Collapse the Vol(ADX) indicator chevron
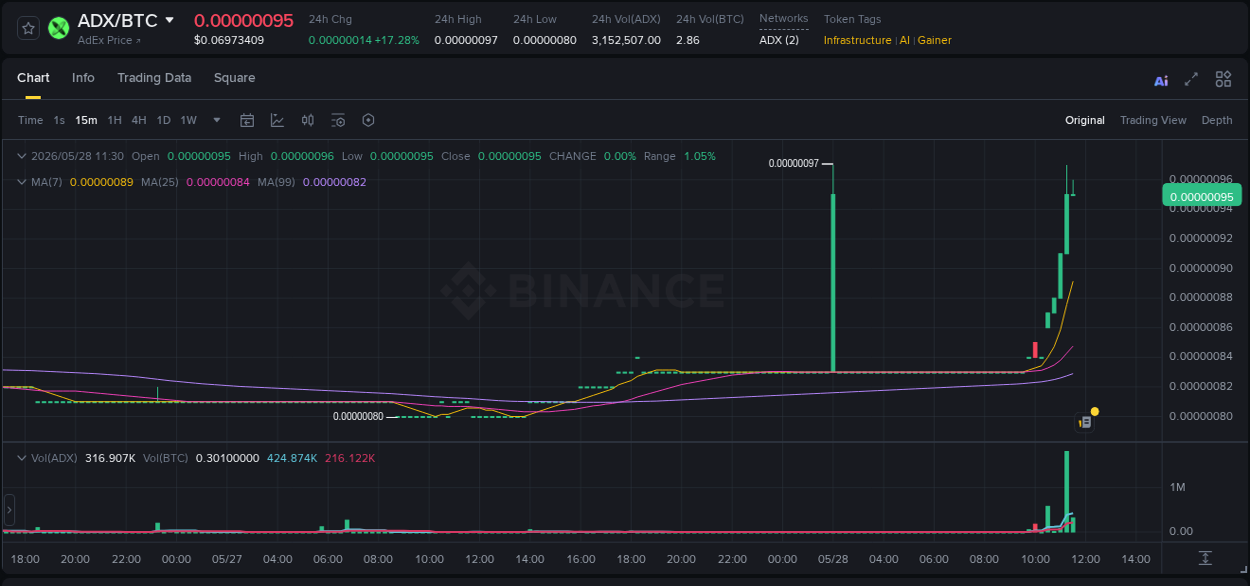The image size is (1250, 586). tap(22, 457)
